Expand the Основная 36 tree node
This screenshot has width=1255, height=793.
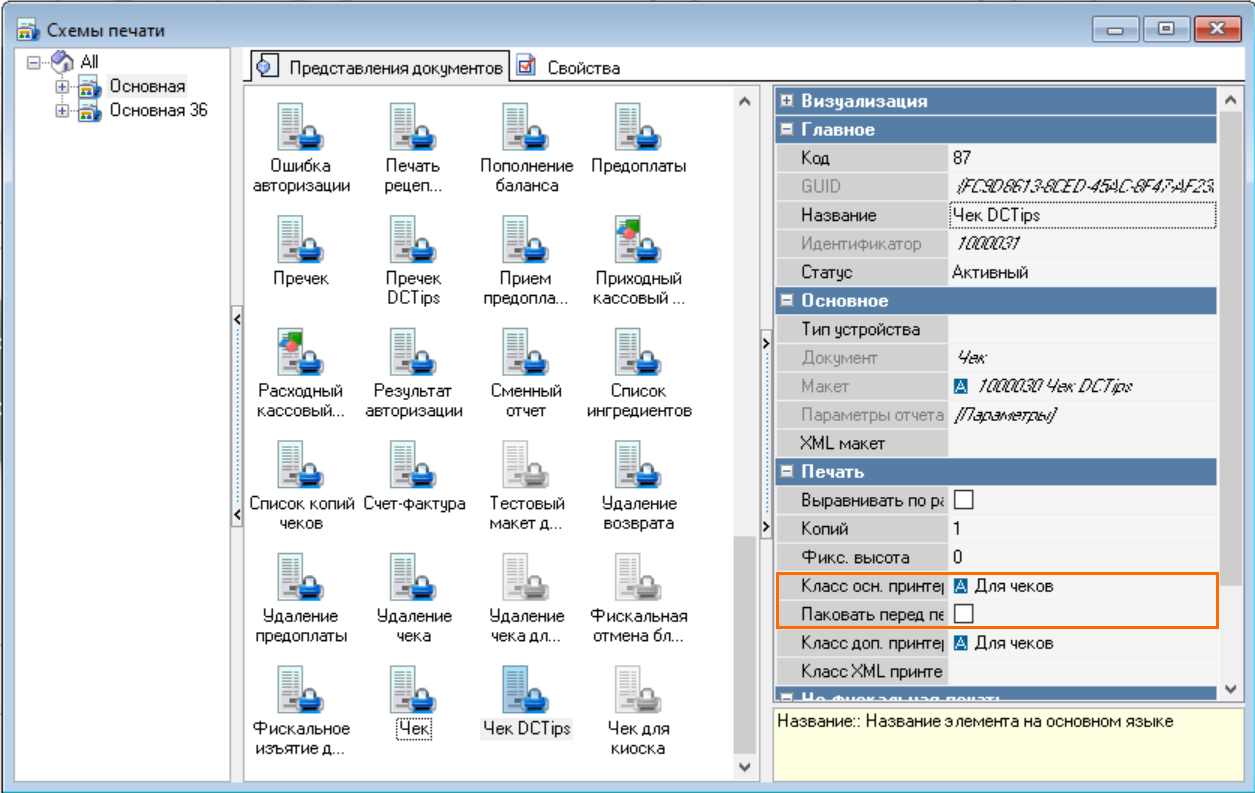coord(62,111)
